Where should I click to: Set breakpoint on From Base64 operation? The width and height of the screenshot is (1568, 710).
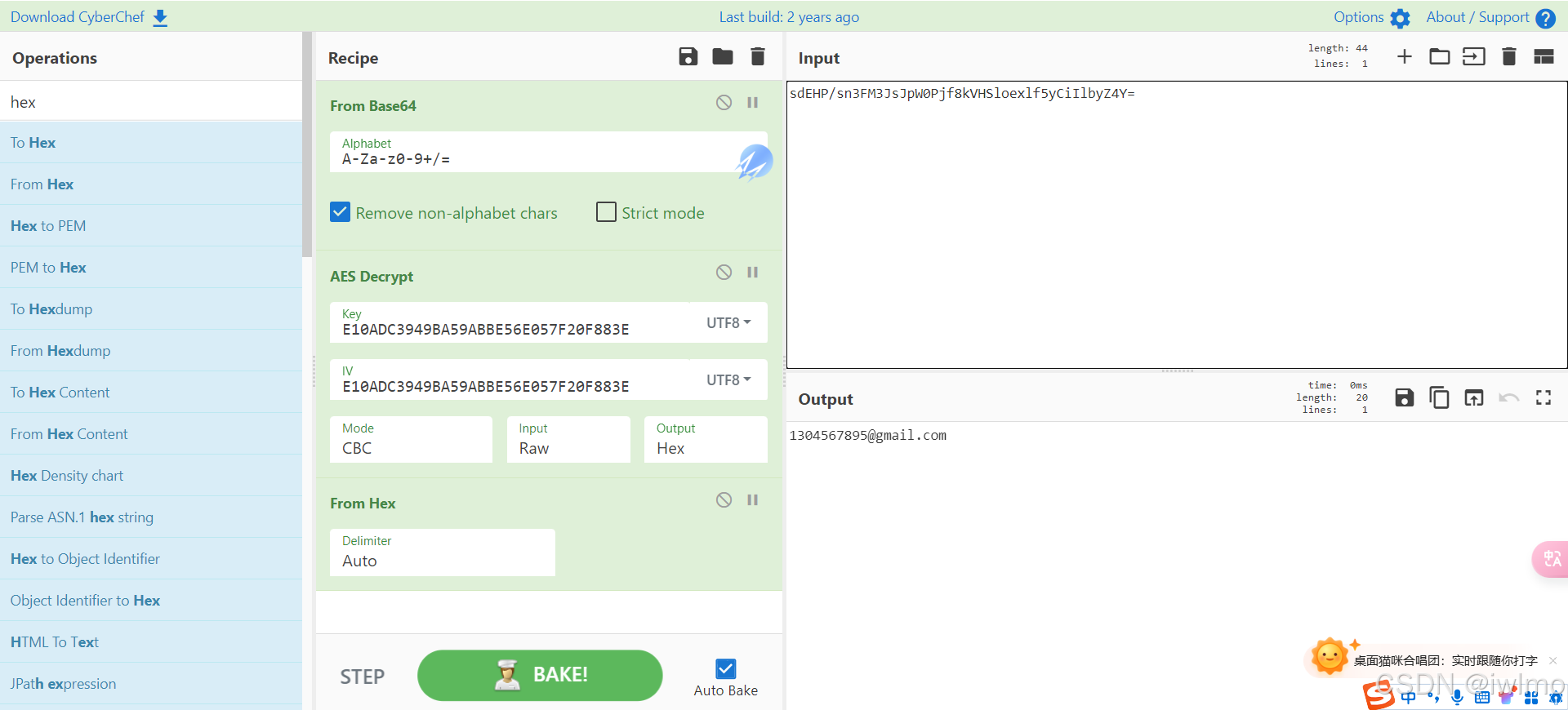pos(753,102)
